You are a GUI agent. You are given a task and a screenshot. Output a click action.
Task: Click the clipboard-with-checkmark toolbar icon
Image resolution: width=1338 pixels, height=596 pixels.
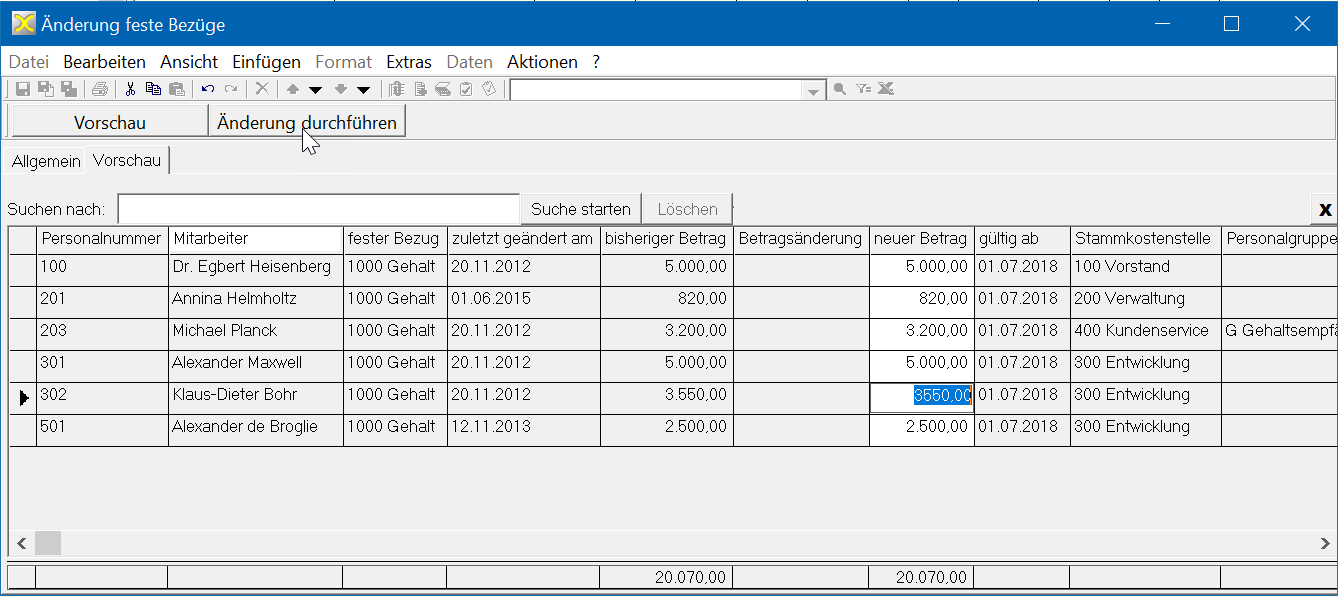click(466, 89)
